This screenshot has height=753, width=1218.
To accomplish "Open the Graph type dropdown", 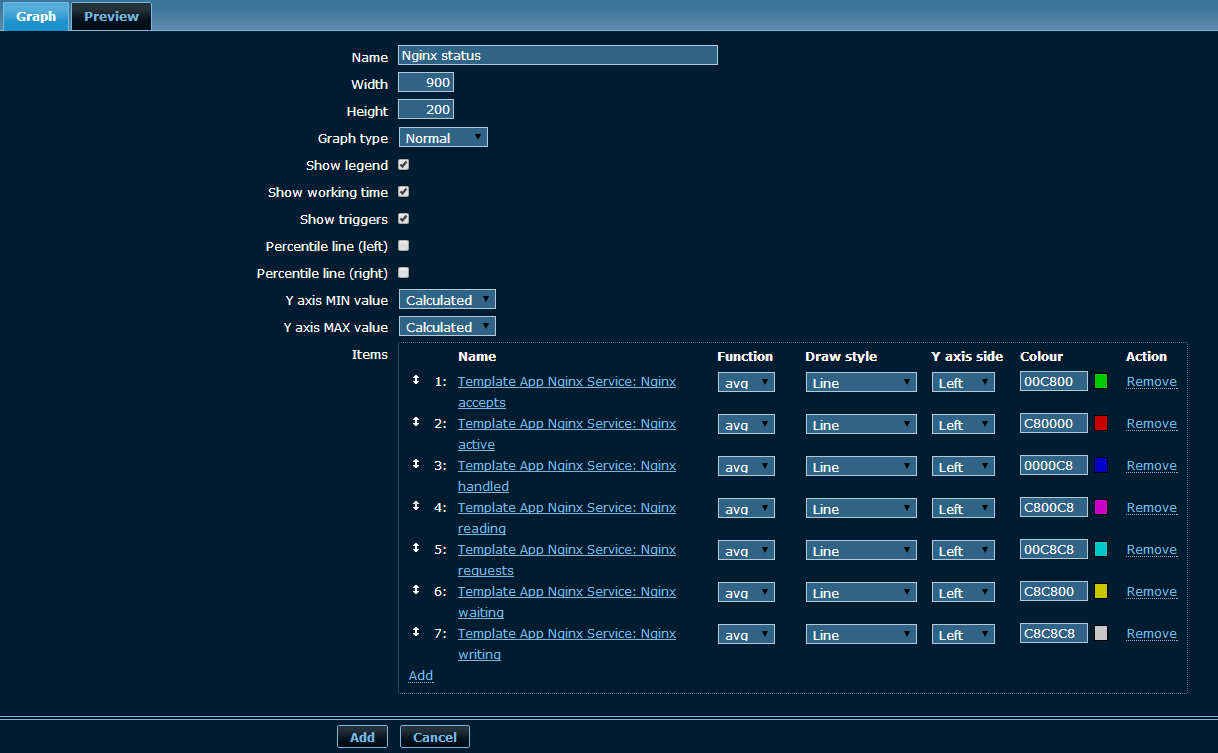I will [443, 138].
